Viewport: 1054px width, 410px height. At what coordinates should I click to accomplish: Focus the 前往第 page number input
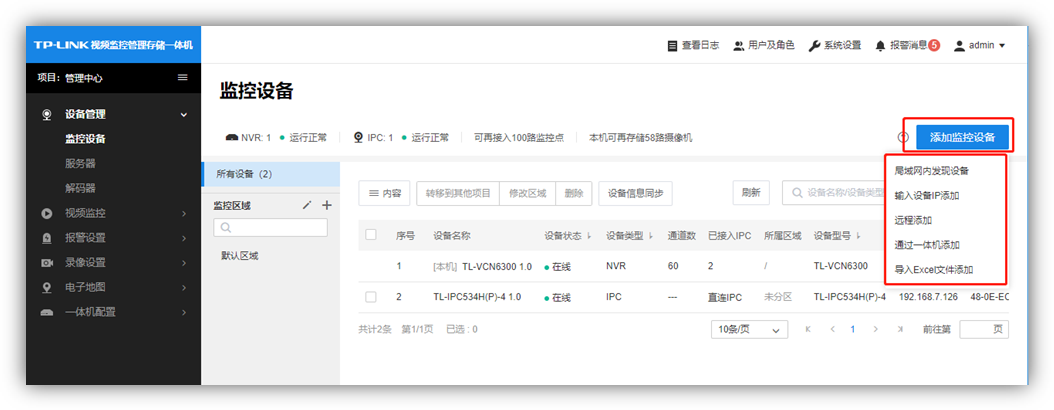[984, 329]
